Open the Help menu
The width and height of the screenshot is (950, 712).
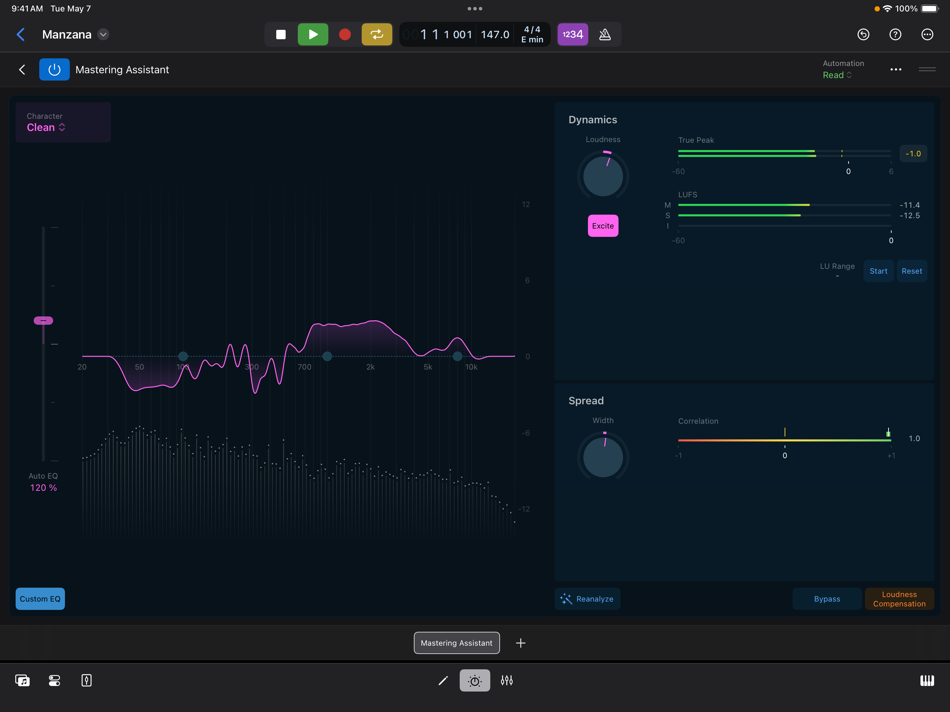point(894,33)
